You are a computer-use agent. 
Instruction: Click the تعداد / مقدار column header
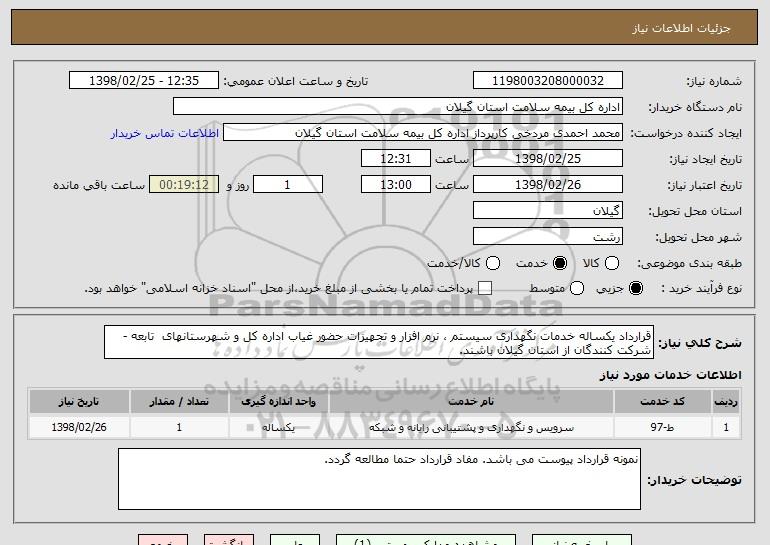(x=179, y=402)
